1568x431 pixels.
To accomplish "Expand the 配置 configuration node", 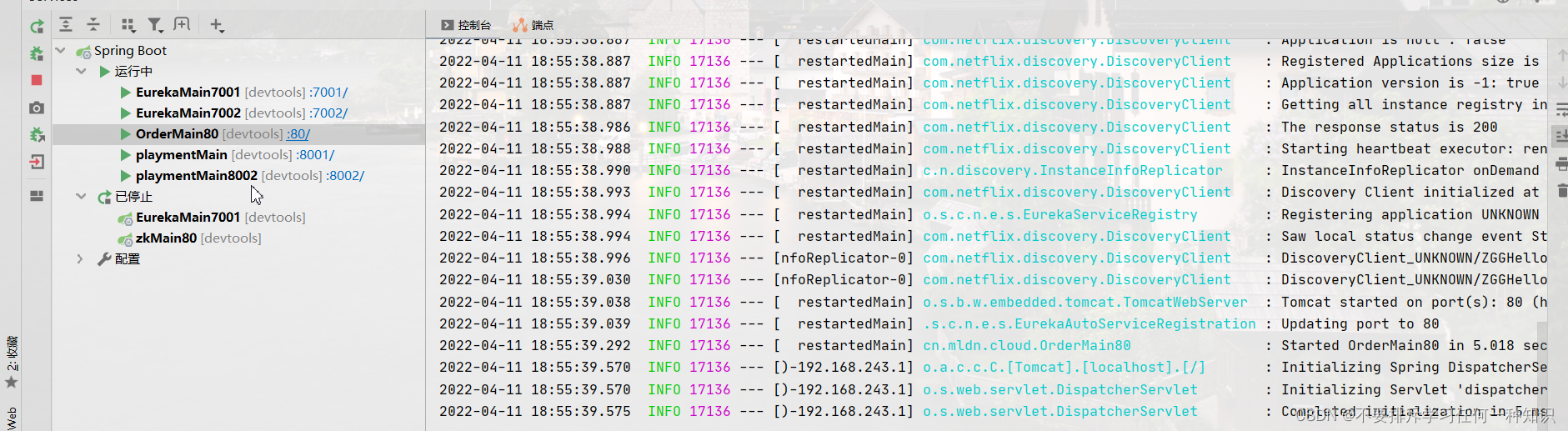I will point(80,258).
